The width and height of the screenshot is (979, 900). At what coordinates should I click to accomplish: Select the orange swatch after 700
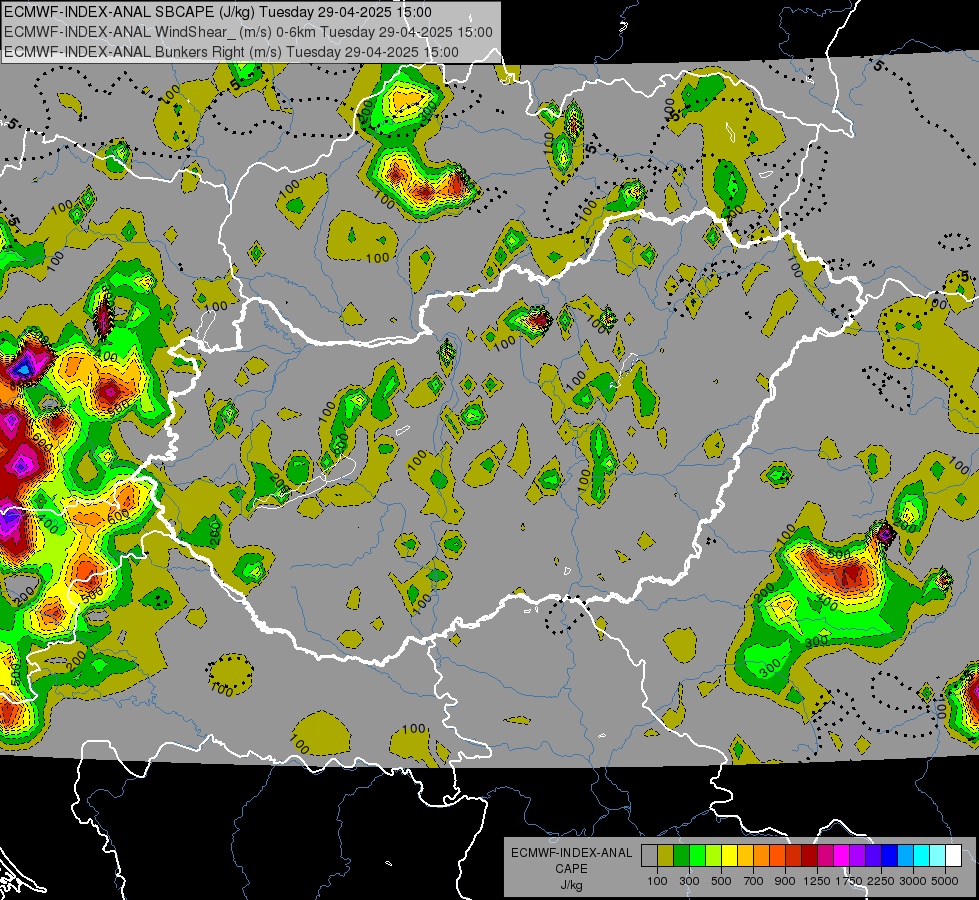click(x=761, y=855)
